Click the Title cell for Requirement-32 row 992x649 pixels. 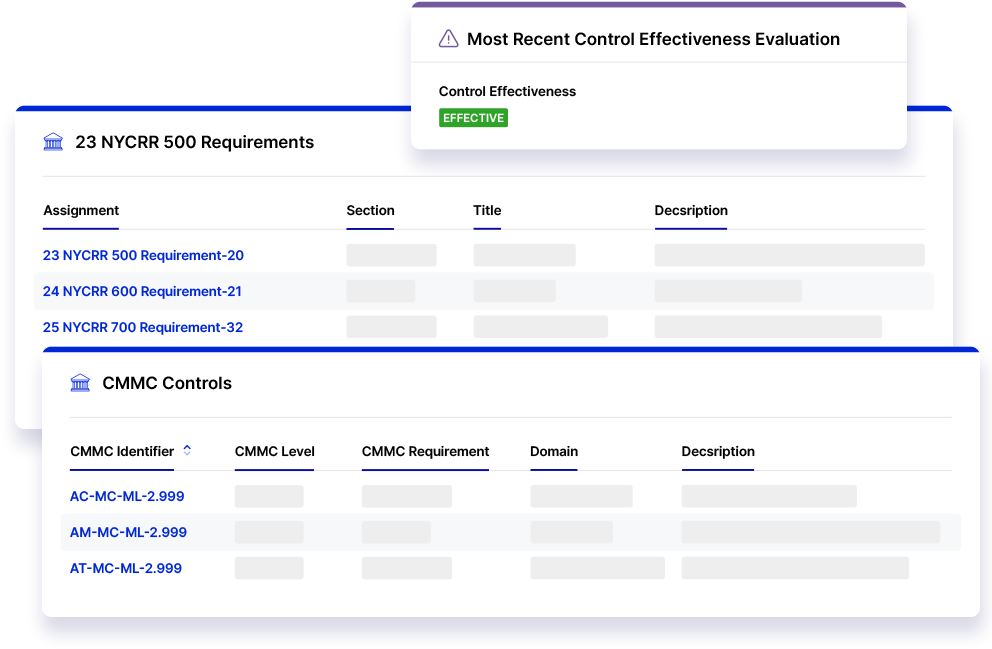540,327
